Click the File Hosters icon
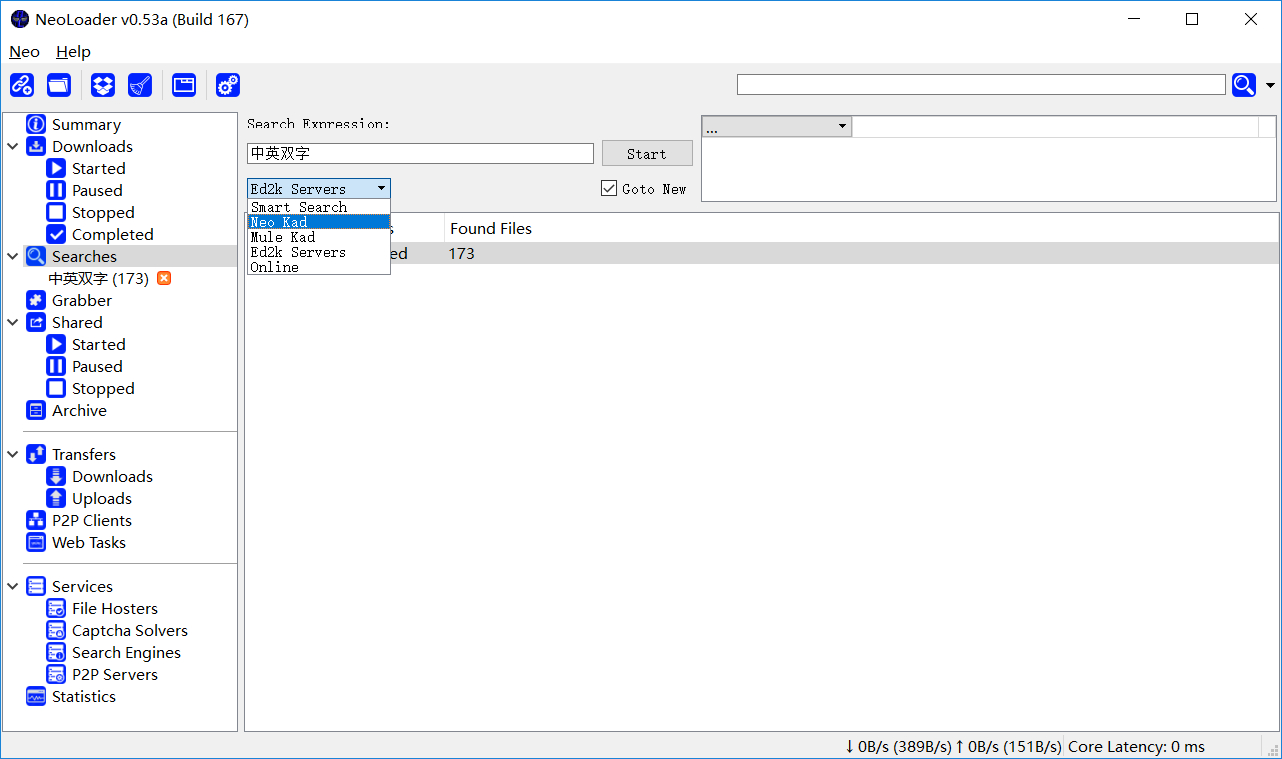This screenshot has height=759, width=1282. [x=56, y=608]
